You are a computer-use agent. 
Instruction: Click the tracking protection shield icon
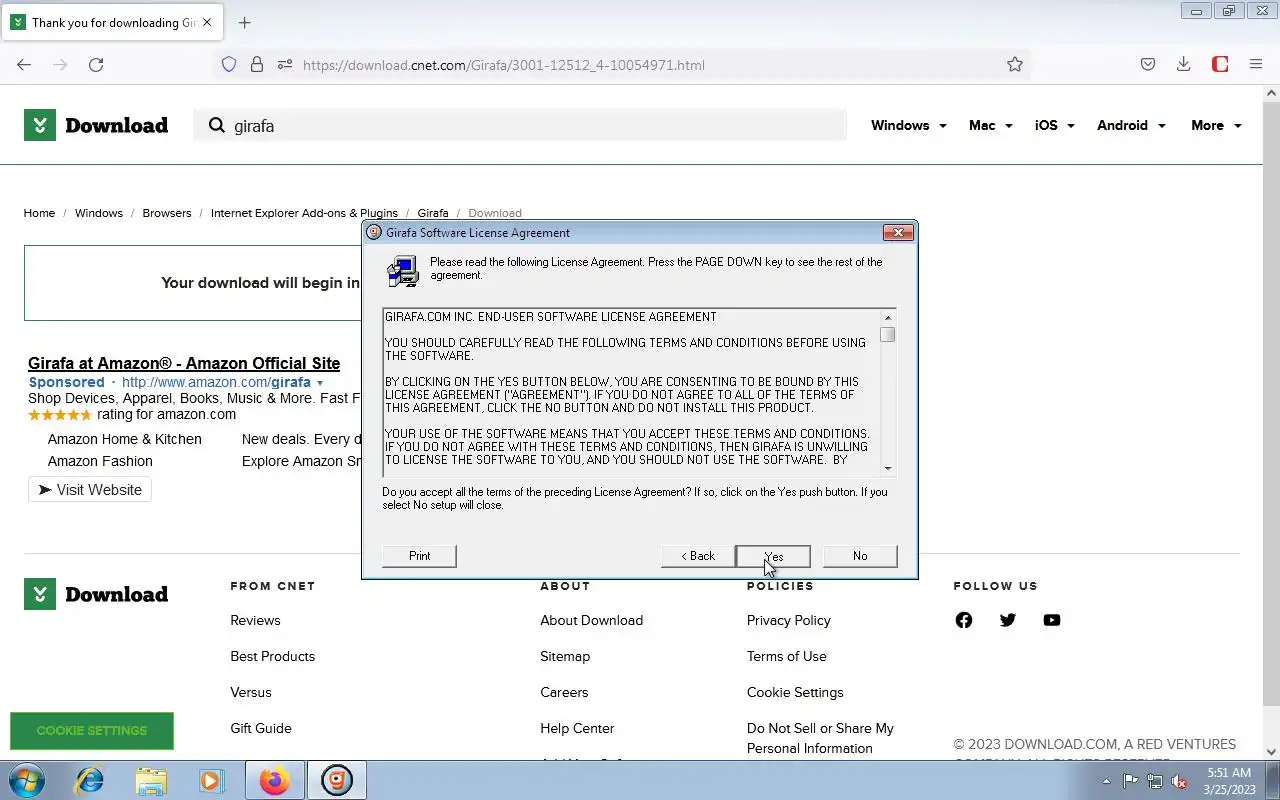coord(229,64)
